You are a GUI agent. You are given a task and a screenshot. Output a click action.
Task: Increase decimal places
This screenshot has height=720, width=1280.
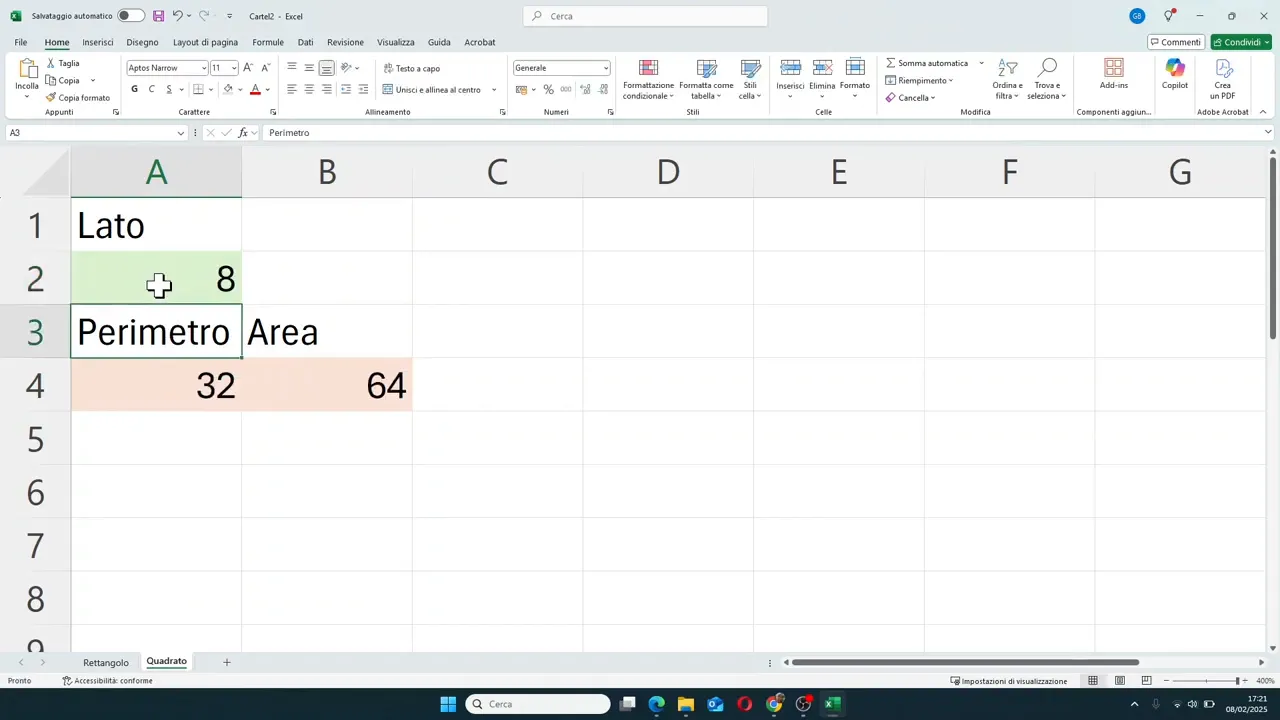coord(585,89)
